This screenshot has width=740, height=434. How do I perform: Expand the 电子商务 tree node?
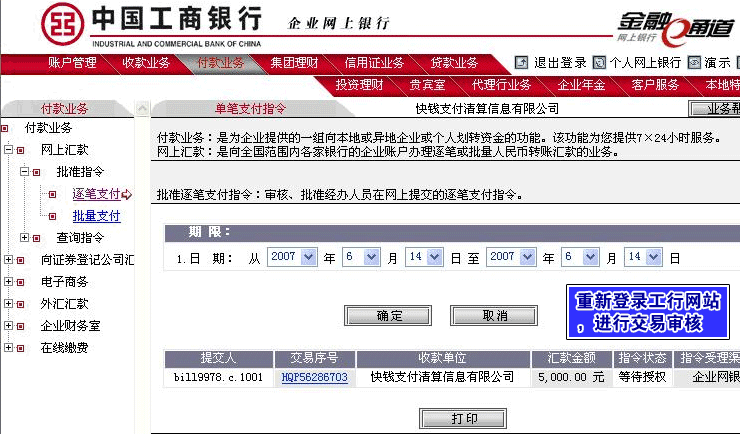(x=8, y=282)
